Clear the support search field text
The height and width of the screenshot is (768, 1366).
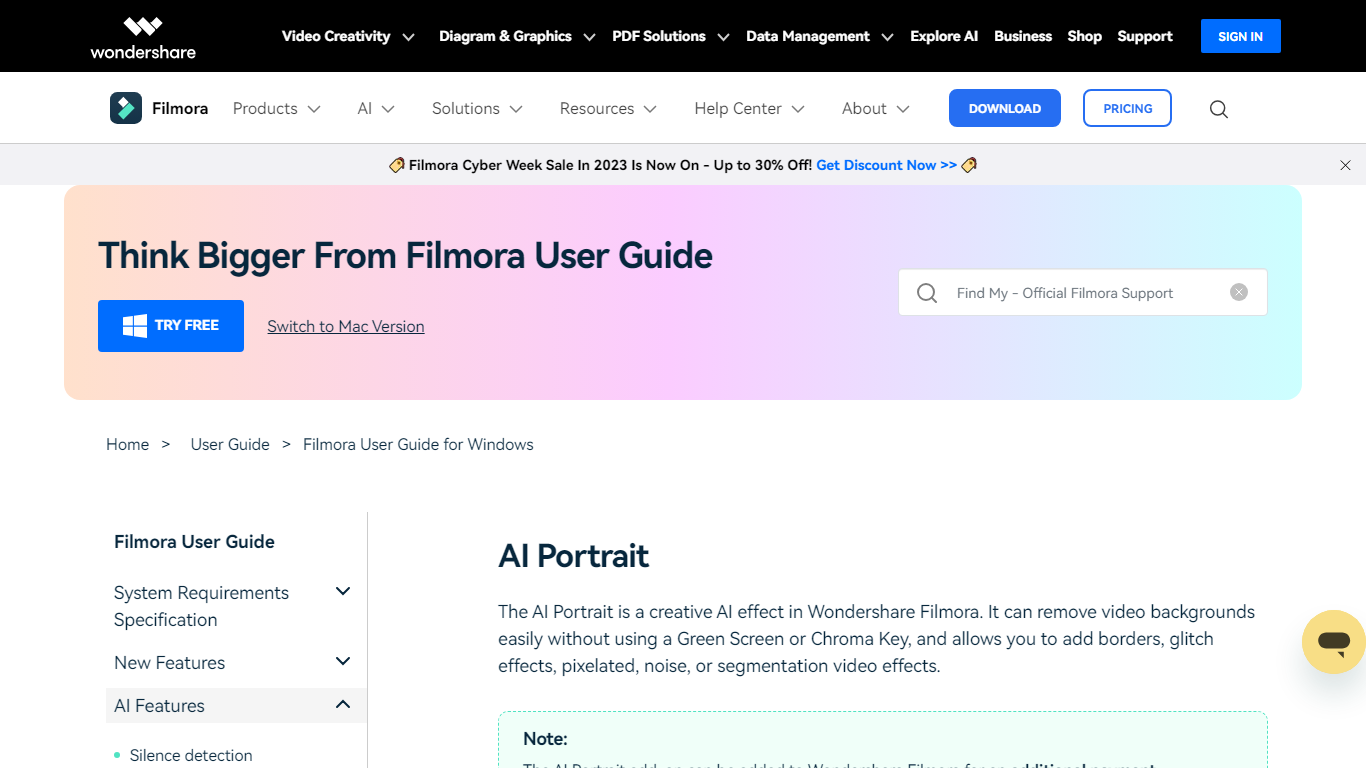(x=1239, y=292)
